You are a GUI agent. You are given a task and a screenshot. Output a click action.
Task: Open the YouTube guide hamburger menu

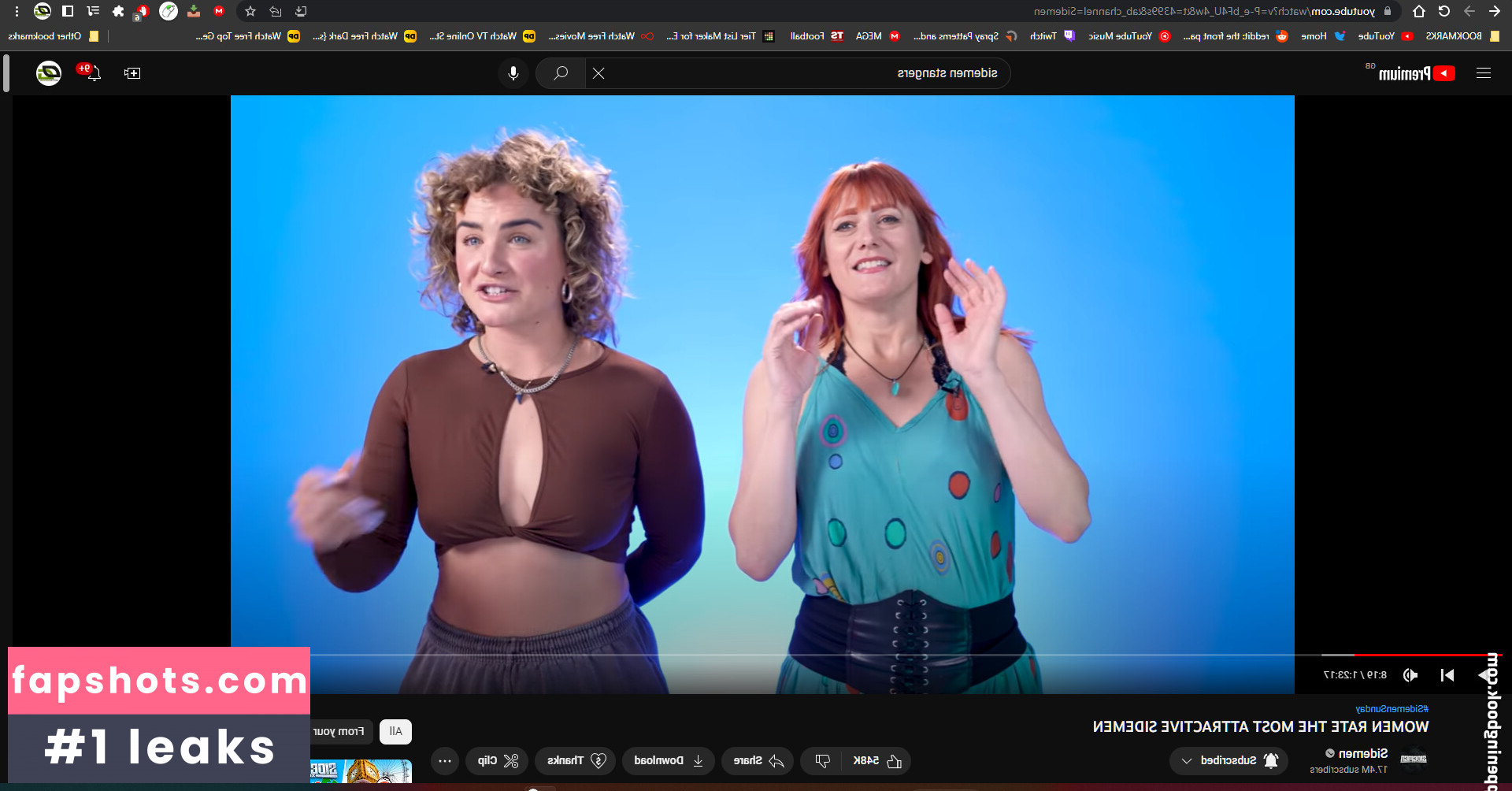click(x=1484, y=73)
